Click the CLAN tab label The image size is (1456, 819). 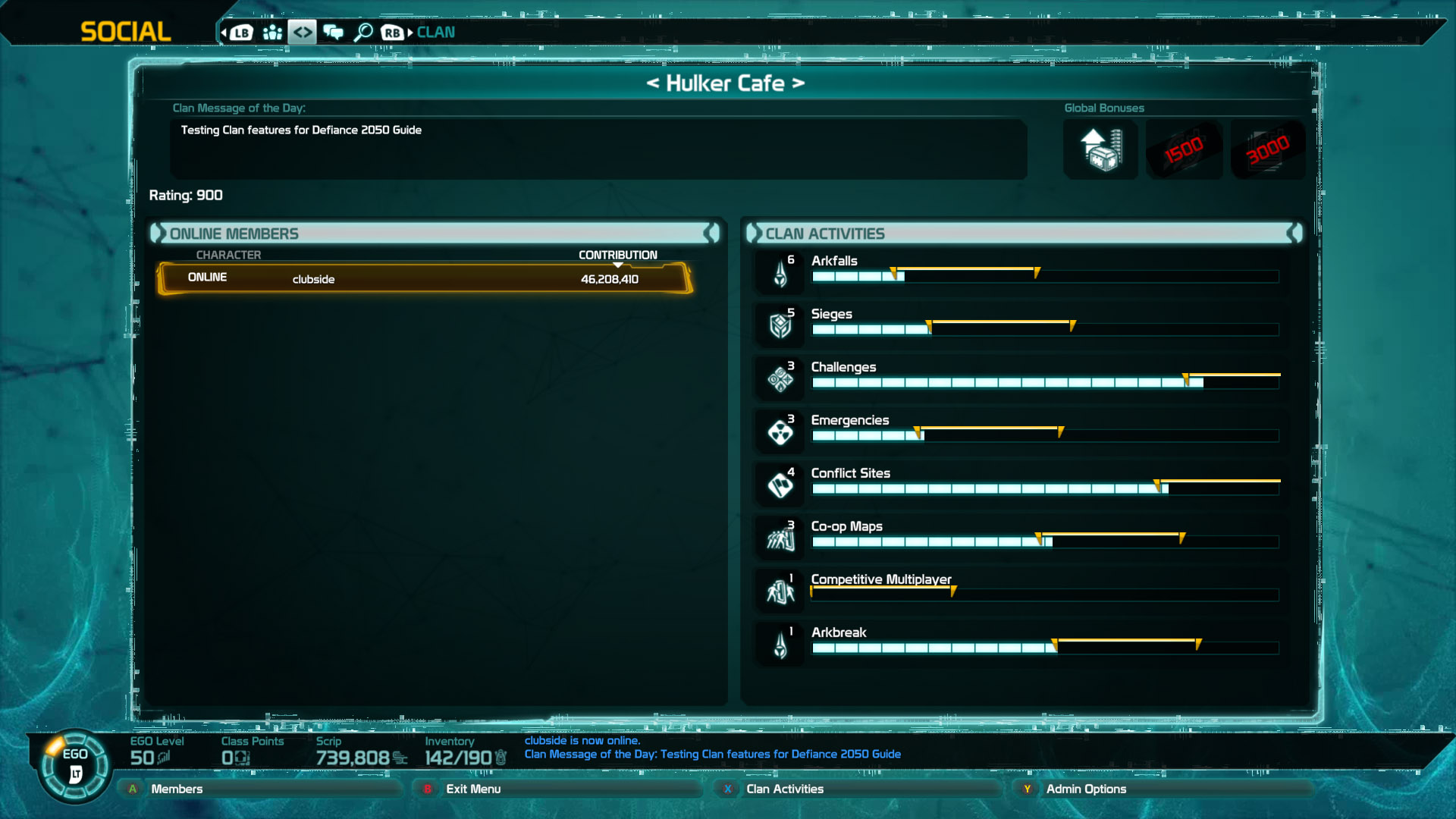pyautogui.click(x=436, y=33)
